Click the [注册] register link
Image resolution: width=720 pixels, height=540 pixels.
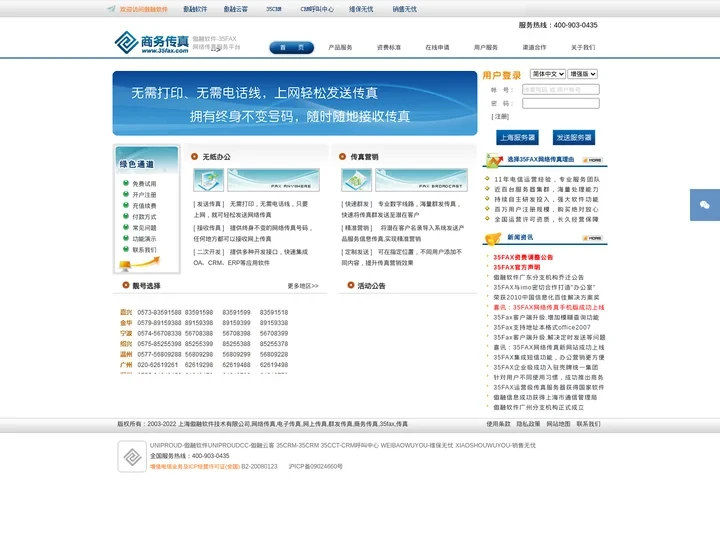pyautogui.click(x=501, y=117)
